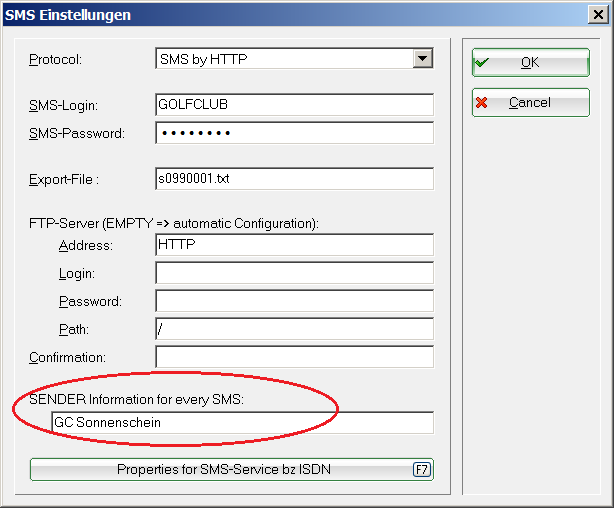Open Properties for SMS-Service bz ISDN
This screenshot has height=508, width=614.
[232, 469]
